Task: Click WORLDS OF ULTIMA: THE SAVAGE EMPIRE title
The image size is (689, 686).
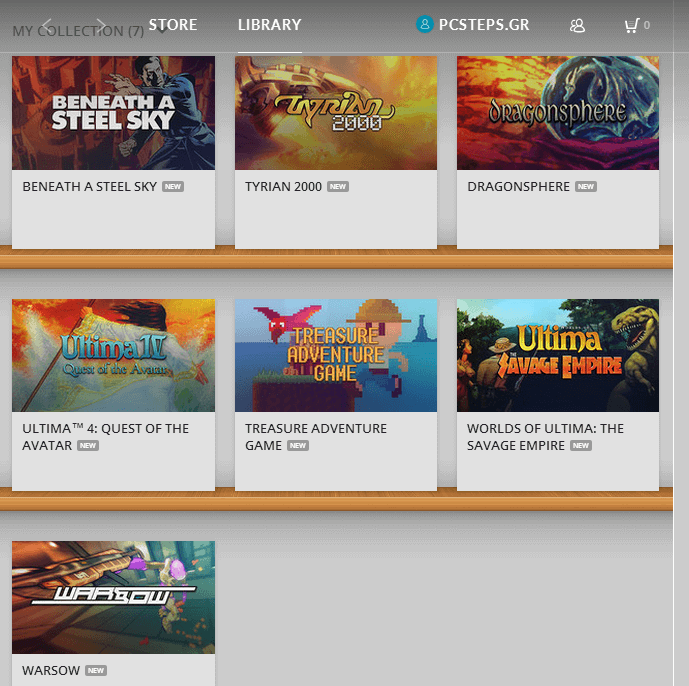Action: point(545,437)
